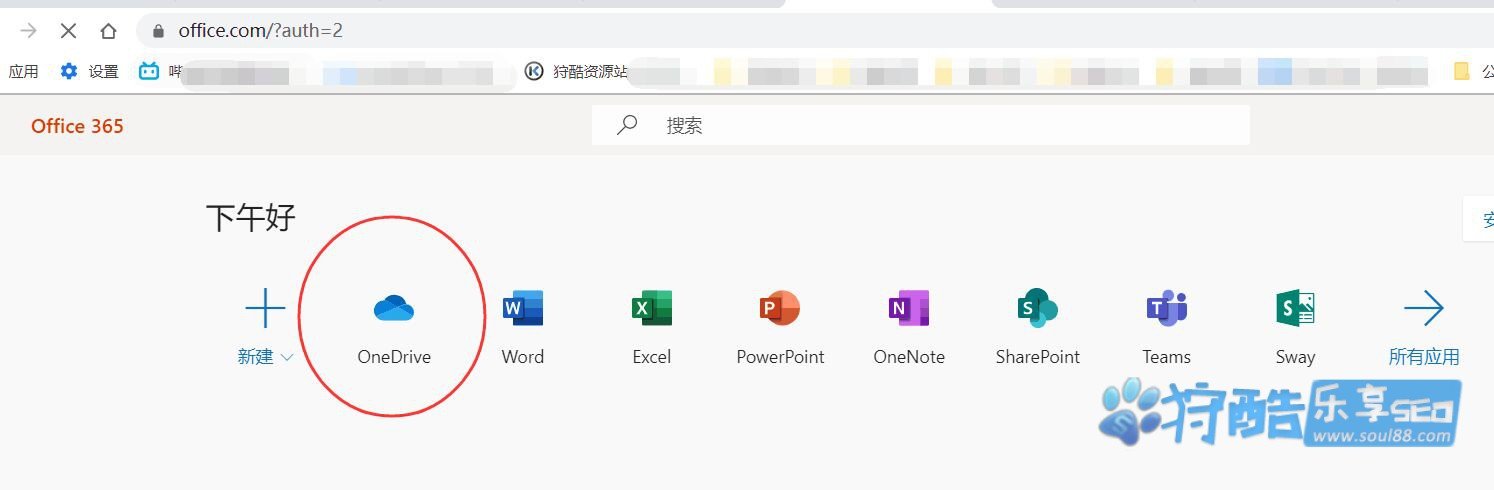Launch the Teams app icon
The height and width of the screenshot is (490, 1494).
point(1166,309)
